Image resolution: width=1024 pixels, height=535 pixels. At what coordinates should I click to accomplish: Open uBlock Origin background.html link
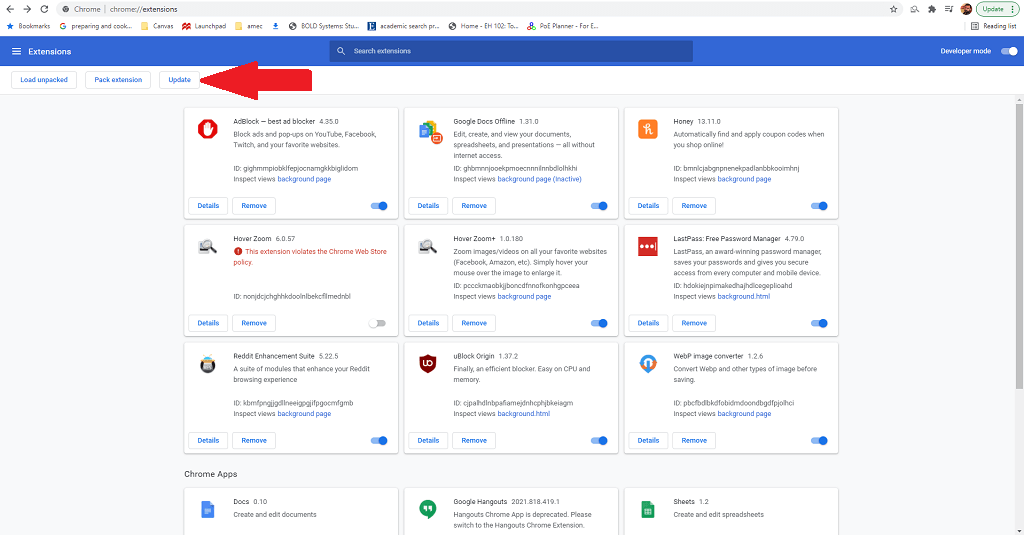coord(523,414)
